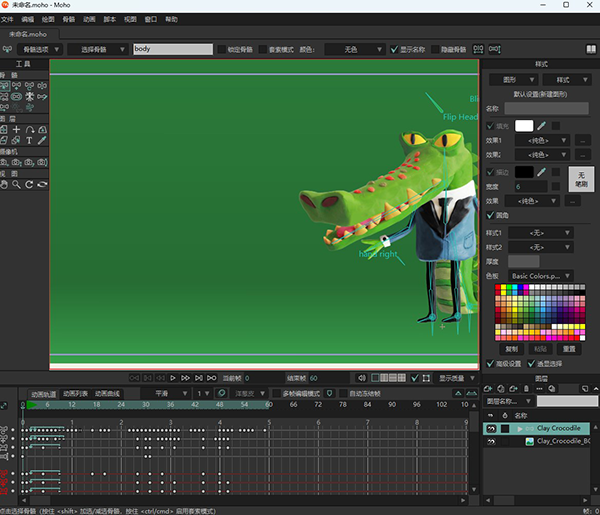Image resolution: width=600 pixels, height=515 pixels.
Task: Pick fill color with the eyedropper
Action: click(541, 126)
